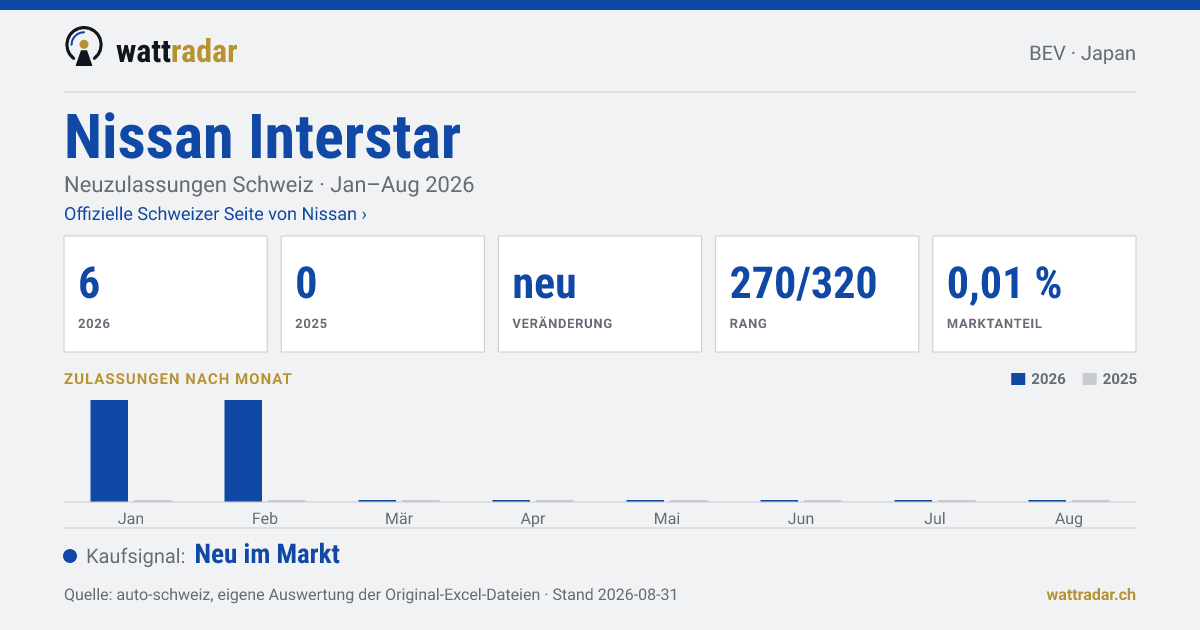Click subtitle "Neuzulassungen Schweiz · Jan–Aug 2026"
The height and width of the screenshot is (630, 1200).
(x=269, y=185)
